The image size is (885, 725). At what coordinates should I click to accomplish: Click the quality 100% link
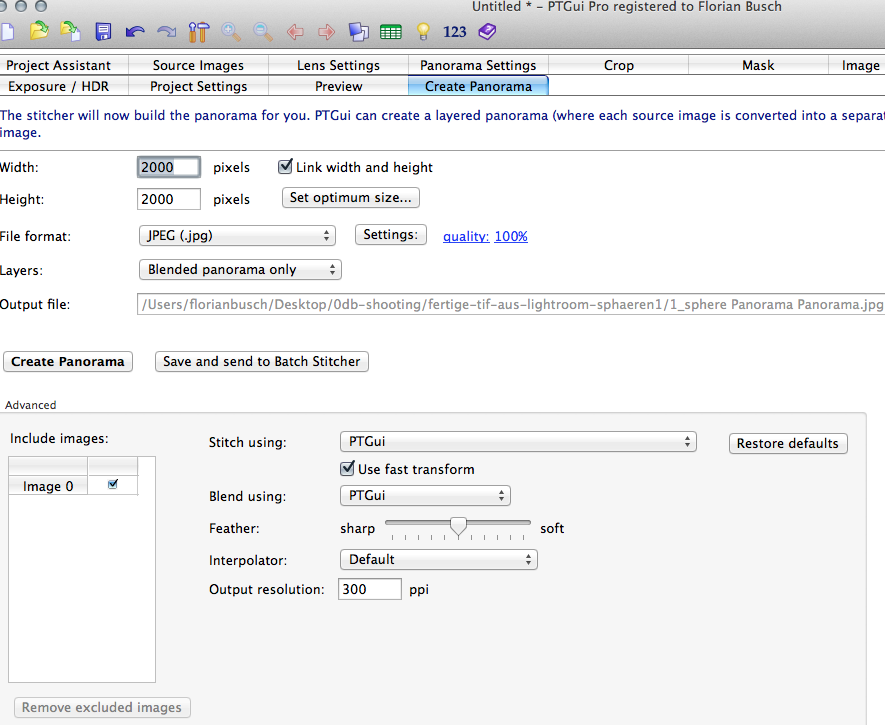(x=510, y=237)
